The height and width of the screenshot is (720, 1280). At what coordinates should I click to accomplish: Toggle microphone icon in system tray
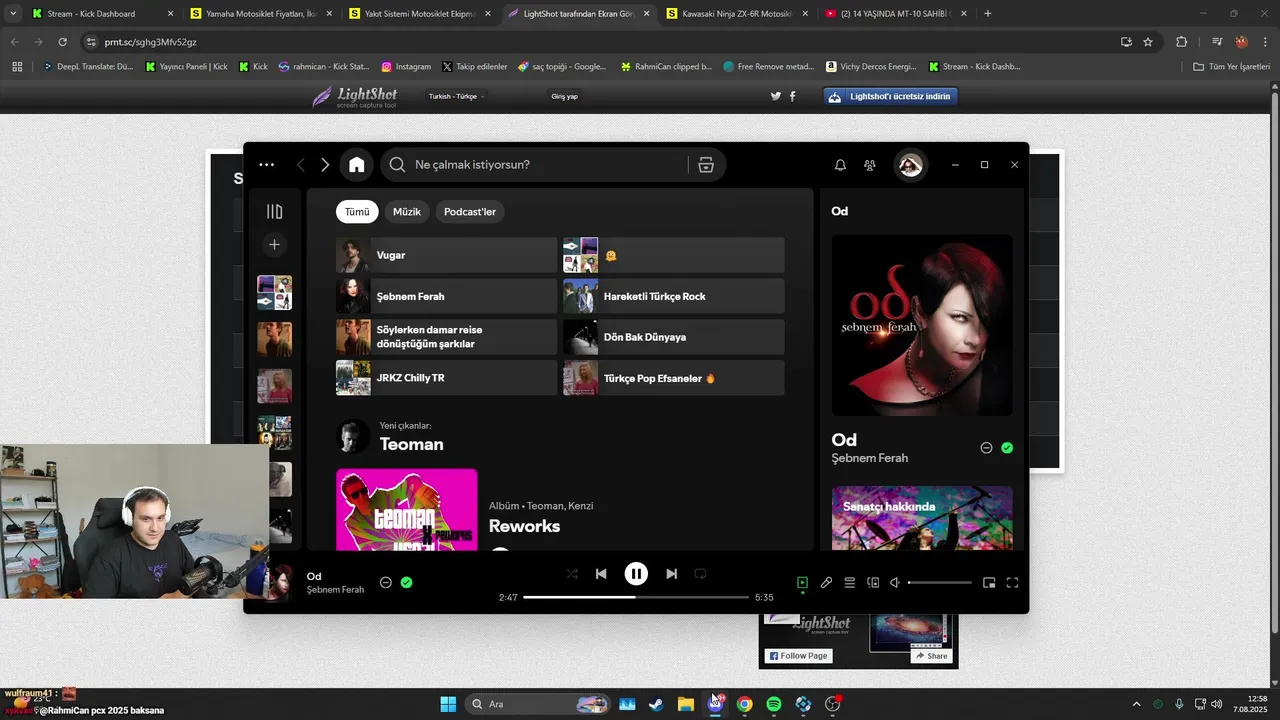coord(1180,704)
